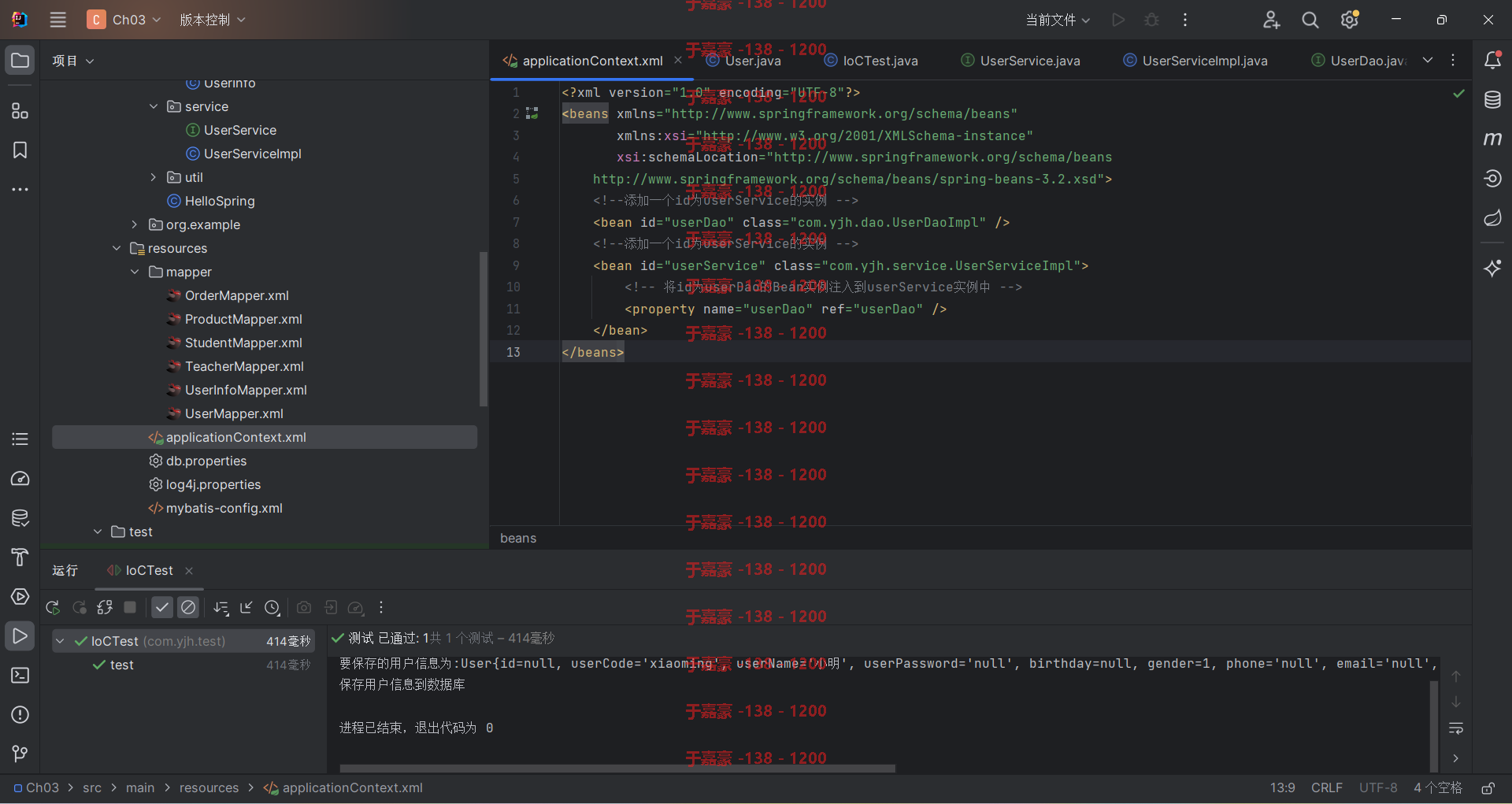Open the Structure tool window icon
The width and height of the screenshot is (1512, 804).
(x=20, y=111)
